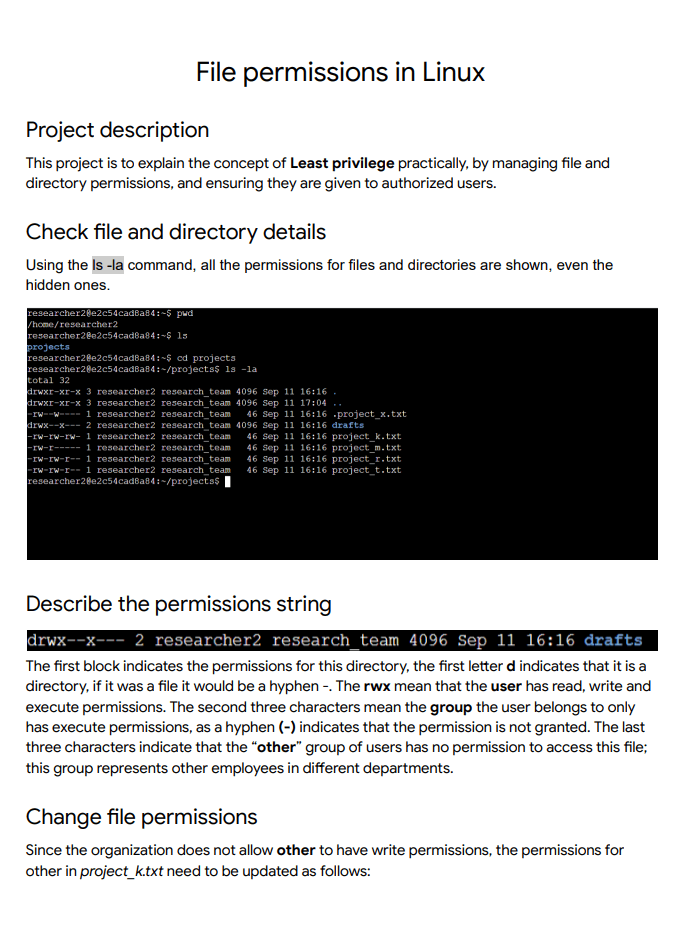Click the phrase given to authorized users

pos(410,183)
